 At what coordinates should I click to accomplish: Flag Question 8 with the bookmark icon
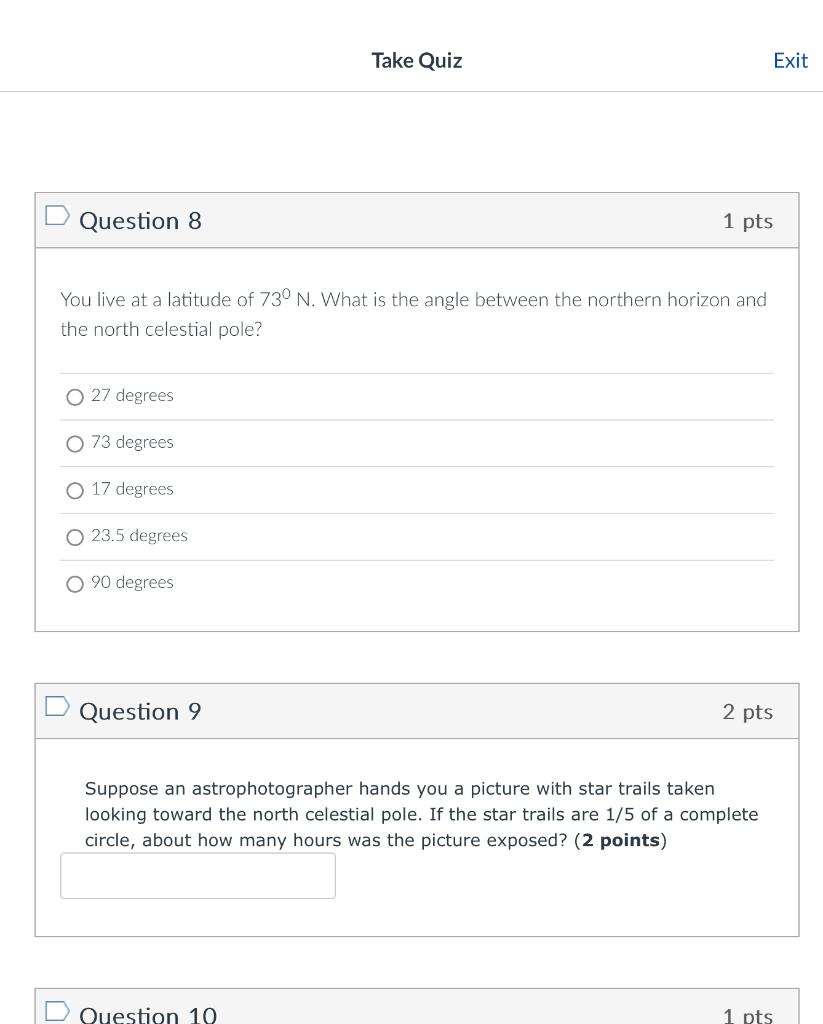(57, 216)
